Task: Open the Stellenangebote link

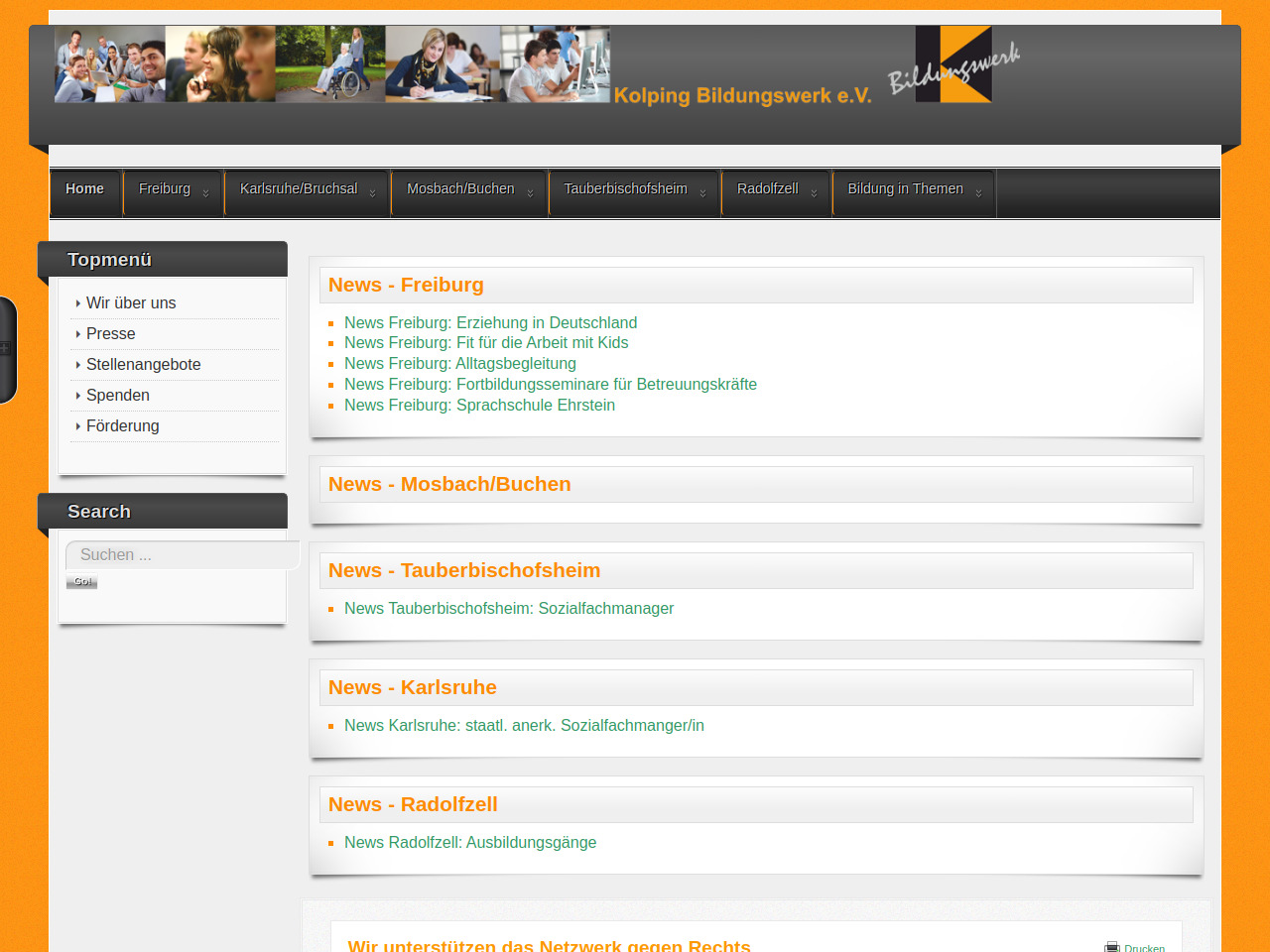Action: (x=143, y=365)
